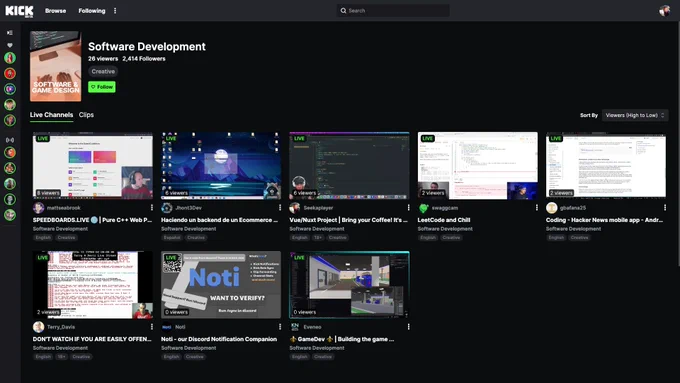Click the Kick logo in header
Viewport: 680px width, 383px height.
19,11
